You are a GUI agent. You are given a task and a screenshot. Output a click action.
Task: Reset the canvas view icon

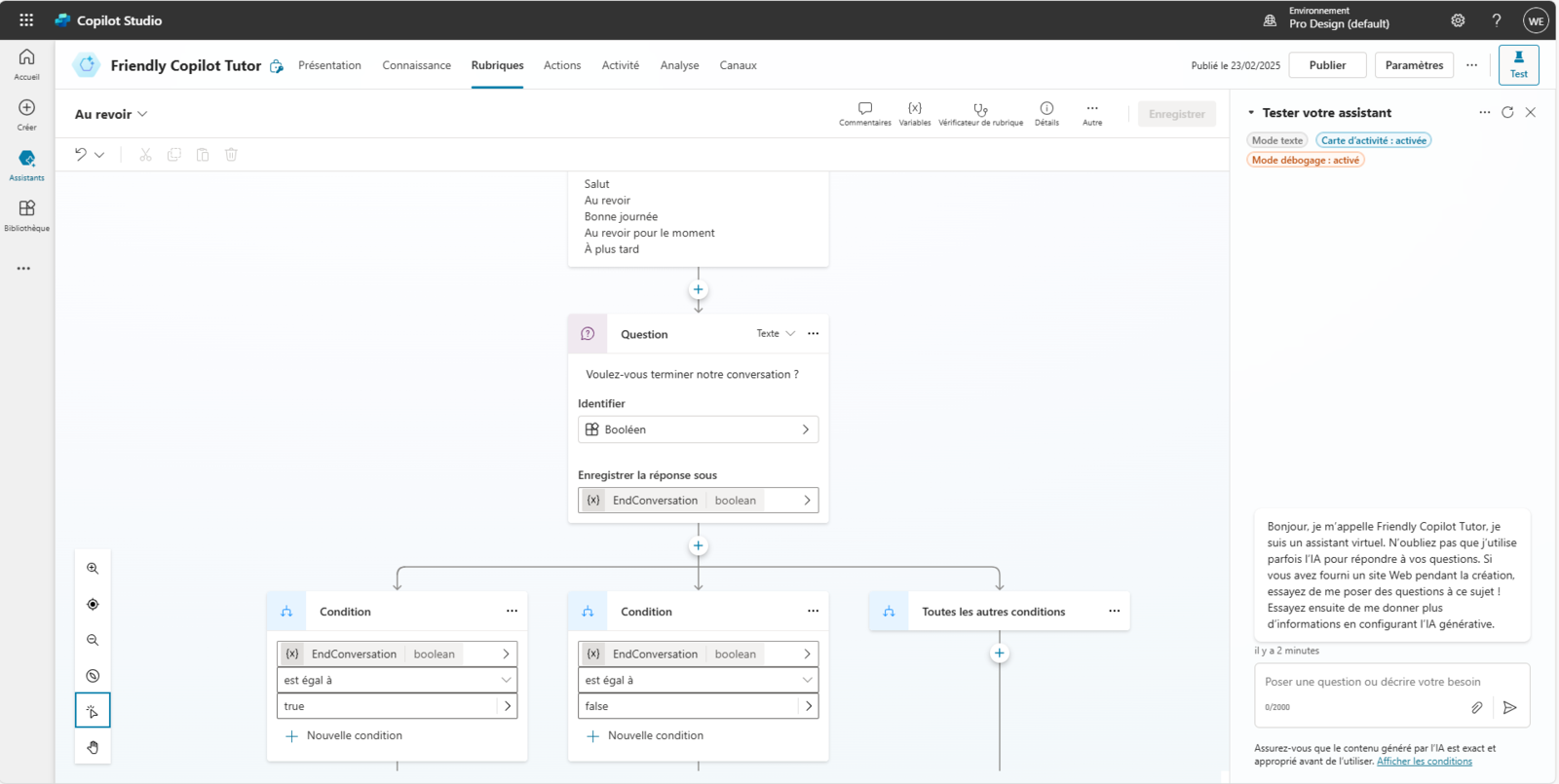(93, 676)
